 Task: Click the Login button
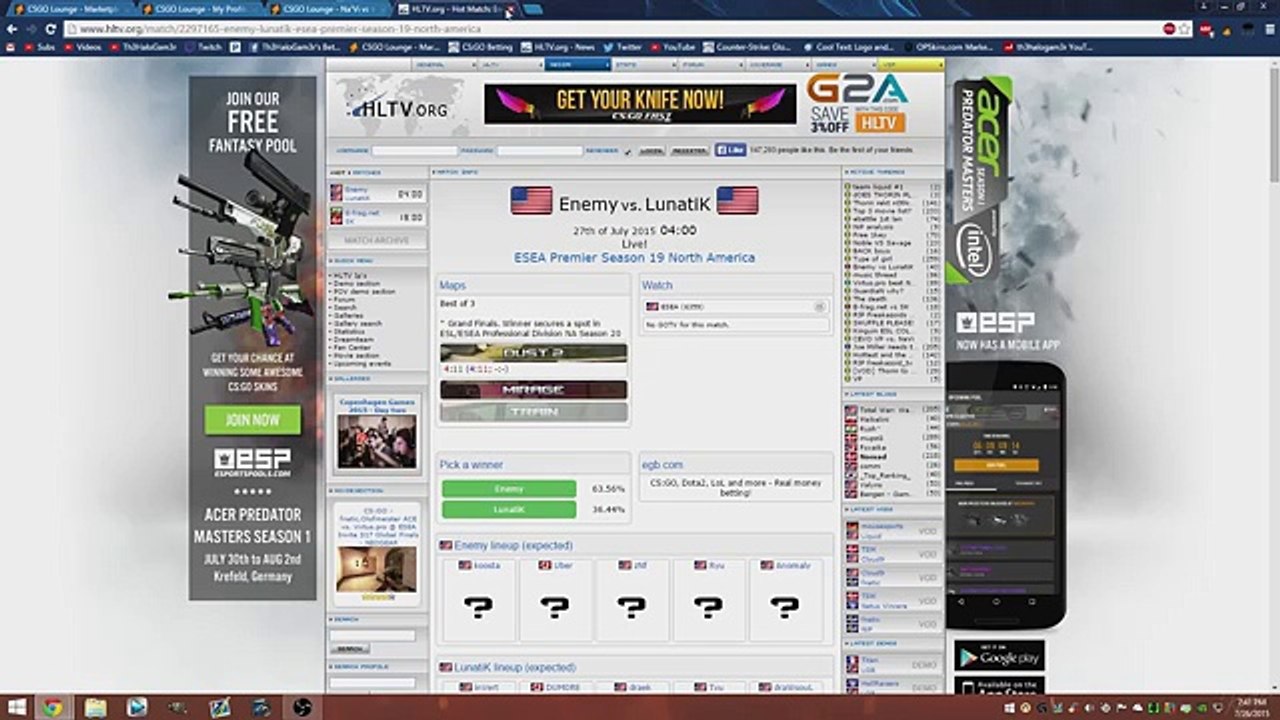(651, 151)
